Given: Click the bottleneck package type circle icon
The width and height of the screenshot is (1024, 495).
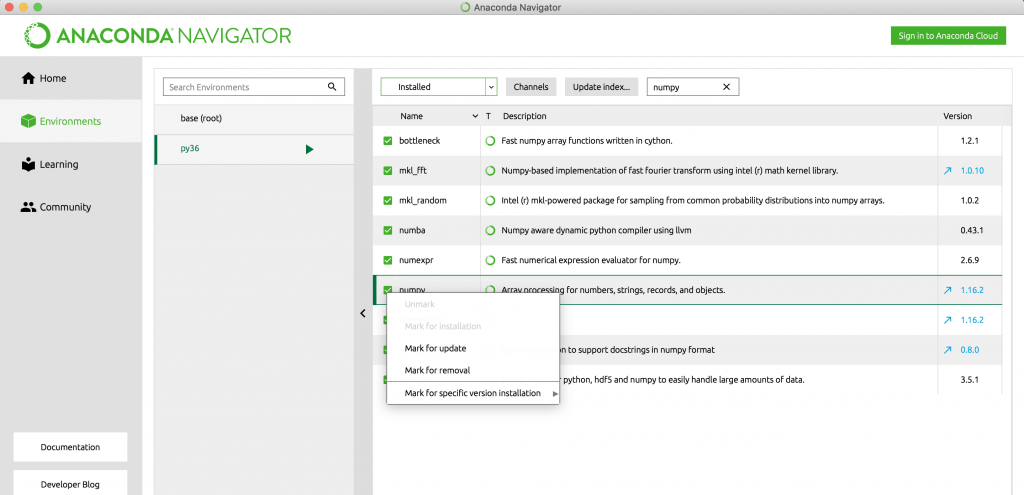Looking at the screenshot, I should [490, 140].
